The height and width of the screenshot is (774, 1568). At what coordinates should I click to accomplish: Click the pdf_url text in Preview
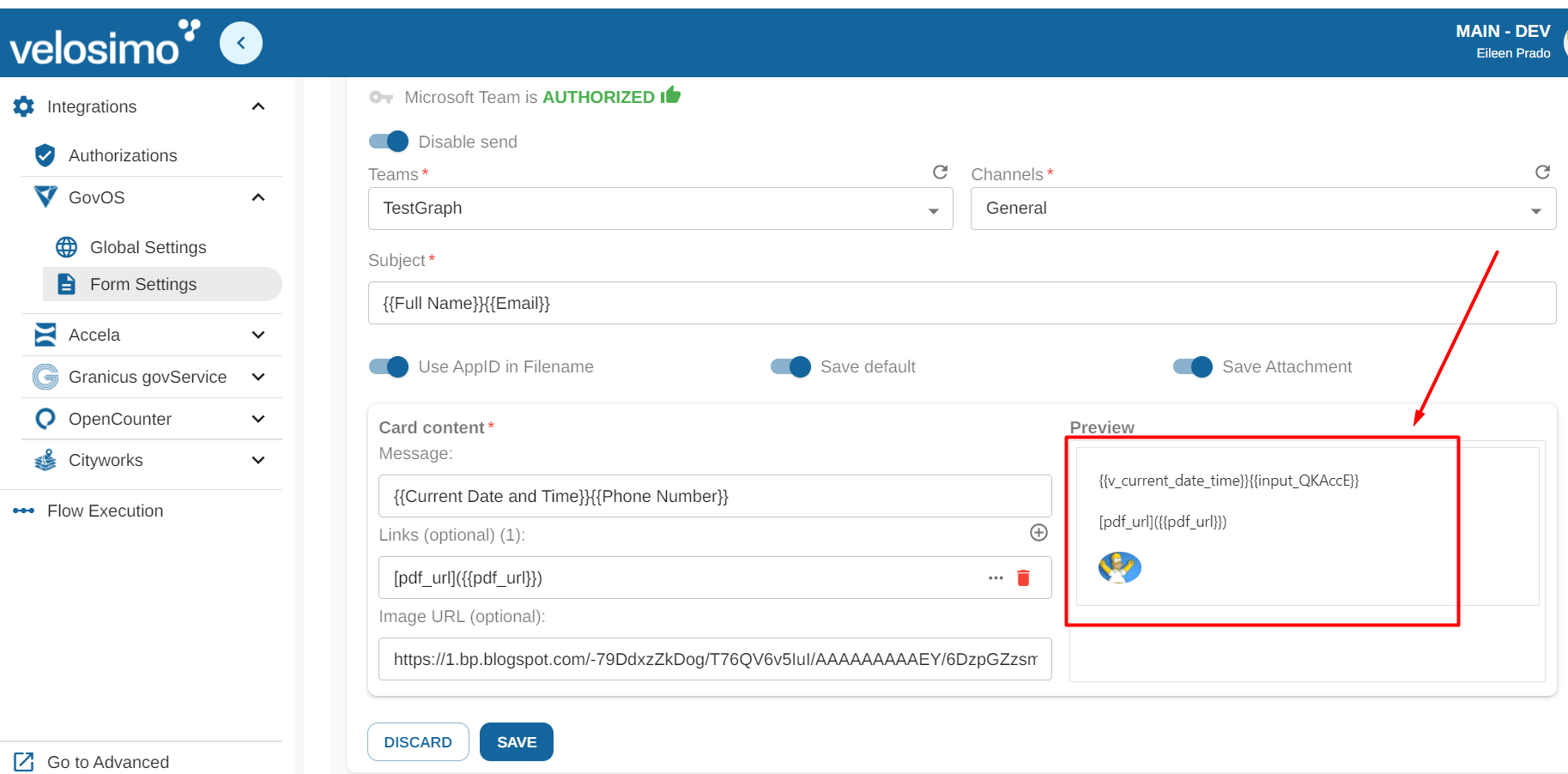point(1163,522)
